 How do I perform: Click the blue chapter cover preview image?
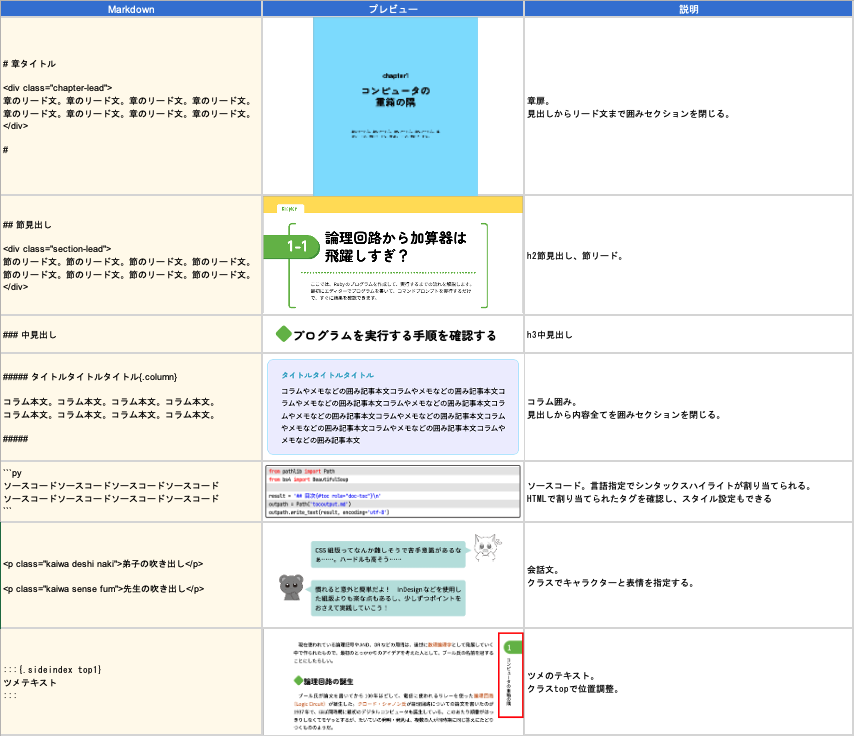(x=395, y=106)
